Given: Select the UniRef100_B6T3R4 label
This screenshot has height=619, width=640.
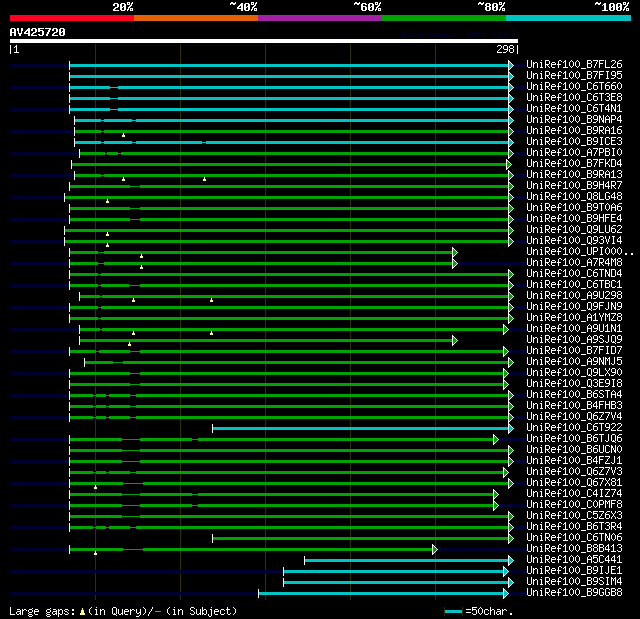Looking at the screenshot, I should click(574, 527).
